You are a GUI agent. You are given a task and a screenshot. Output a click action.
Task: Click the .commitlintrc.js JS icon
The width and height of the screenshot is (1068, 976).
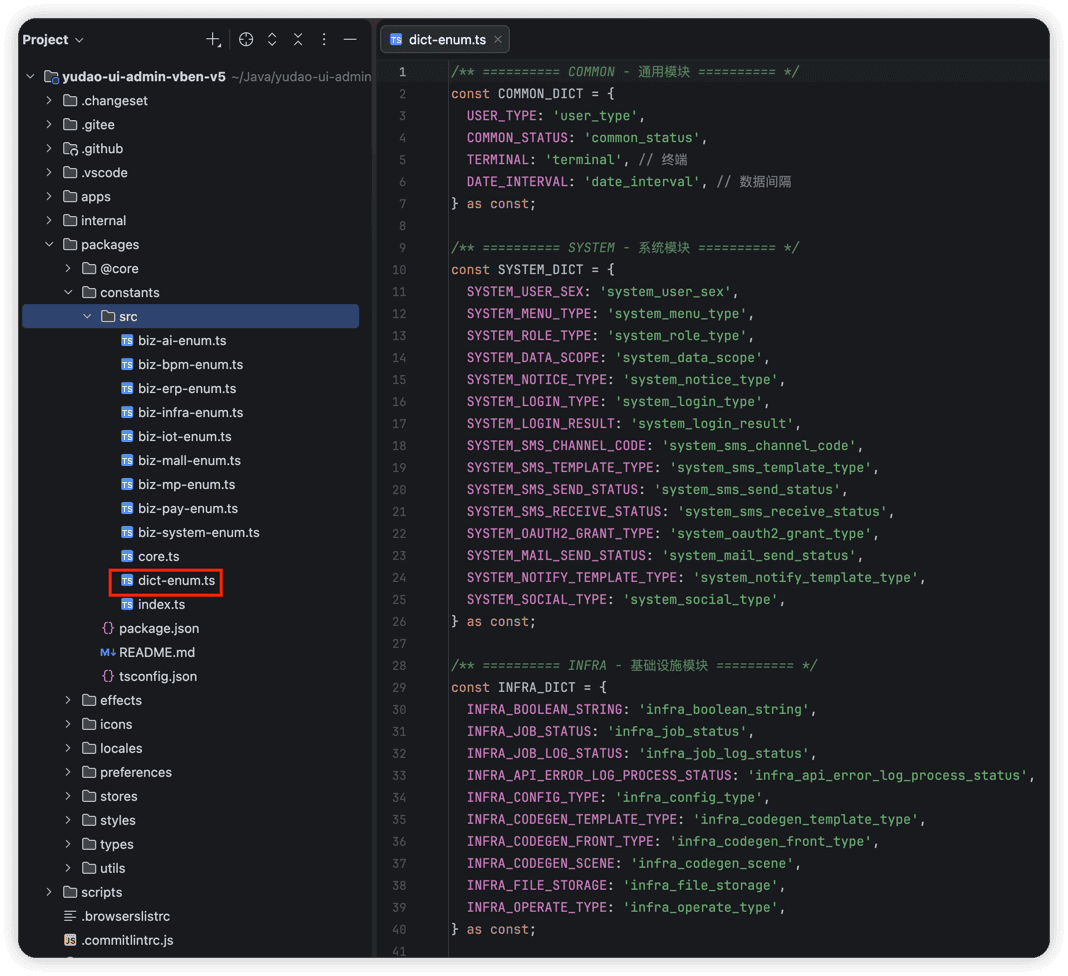point(69,940)
